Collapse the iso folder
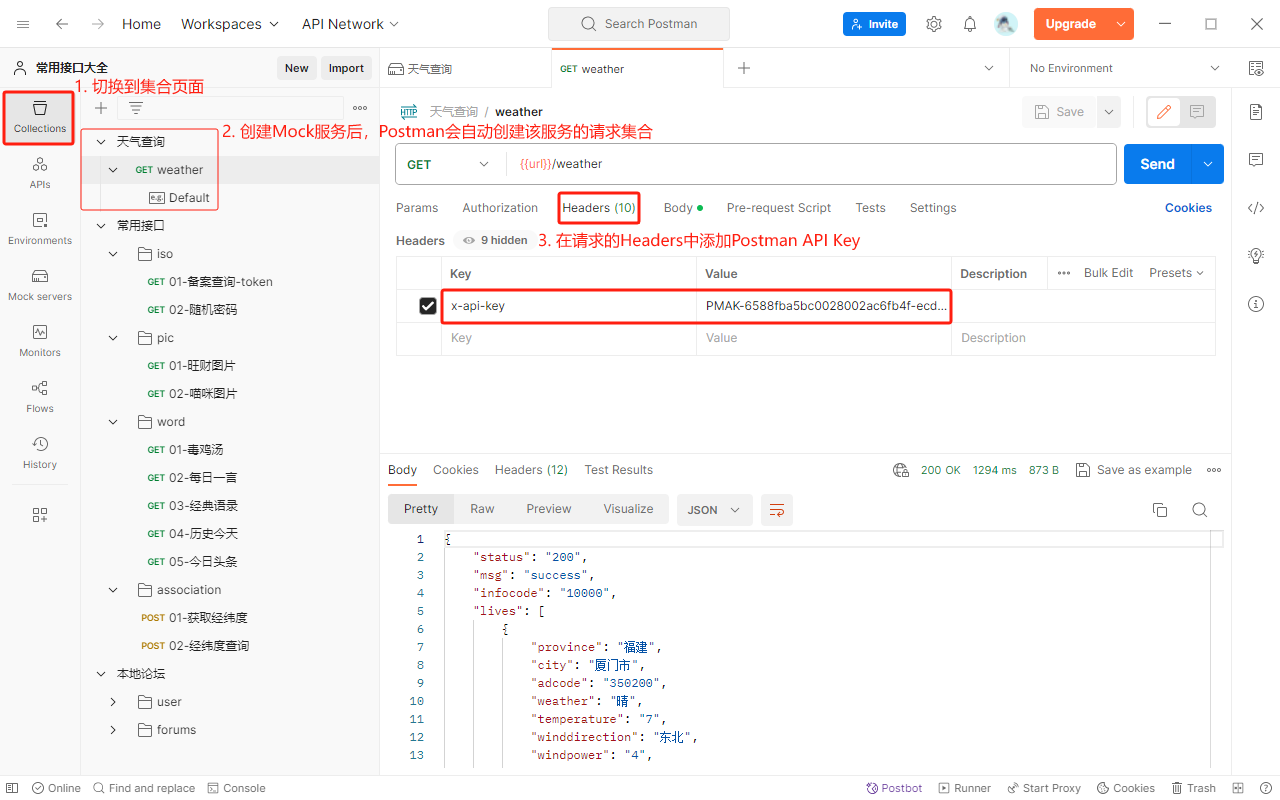 113,254
